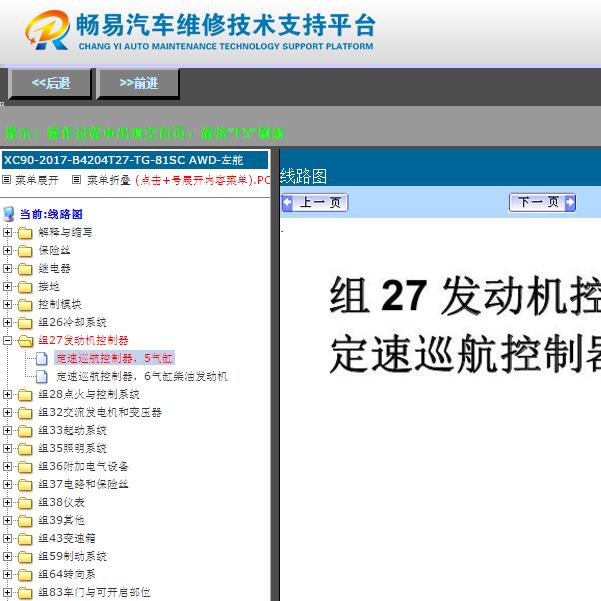Screen dimensions: 601x601
Task: Click folder icon of 组26冷却系统
Action: point(25,323)
